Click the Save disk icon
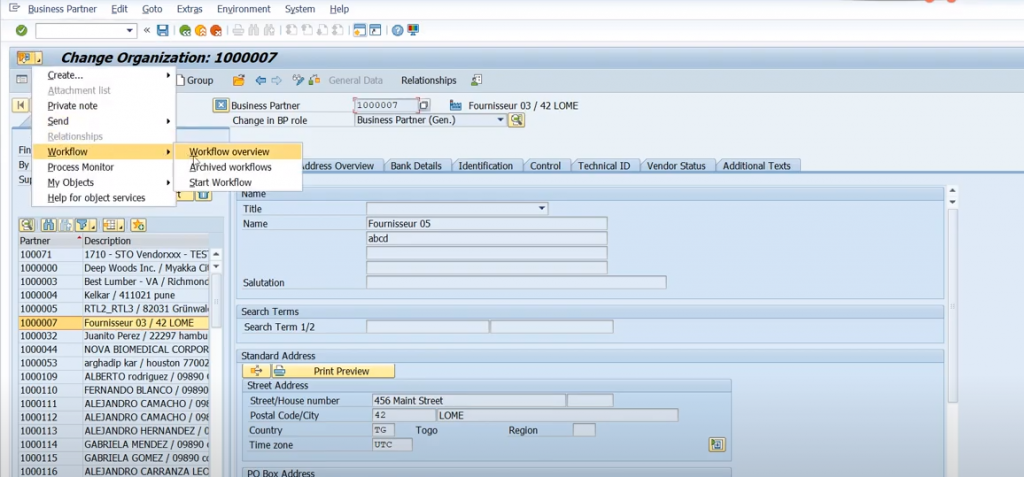This screenshot has width=1024, height=477. click(163, 30)
